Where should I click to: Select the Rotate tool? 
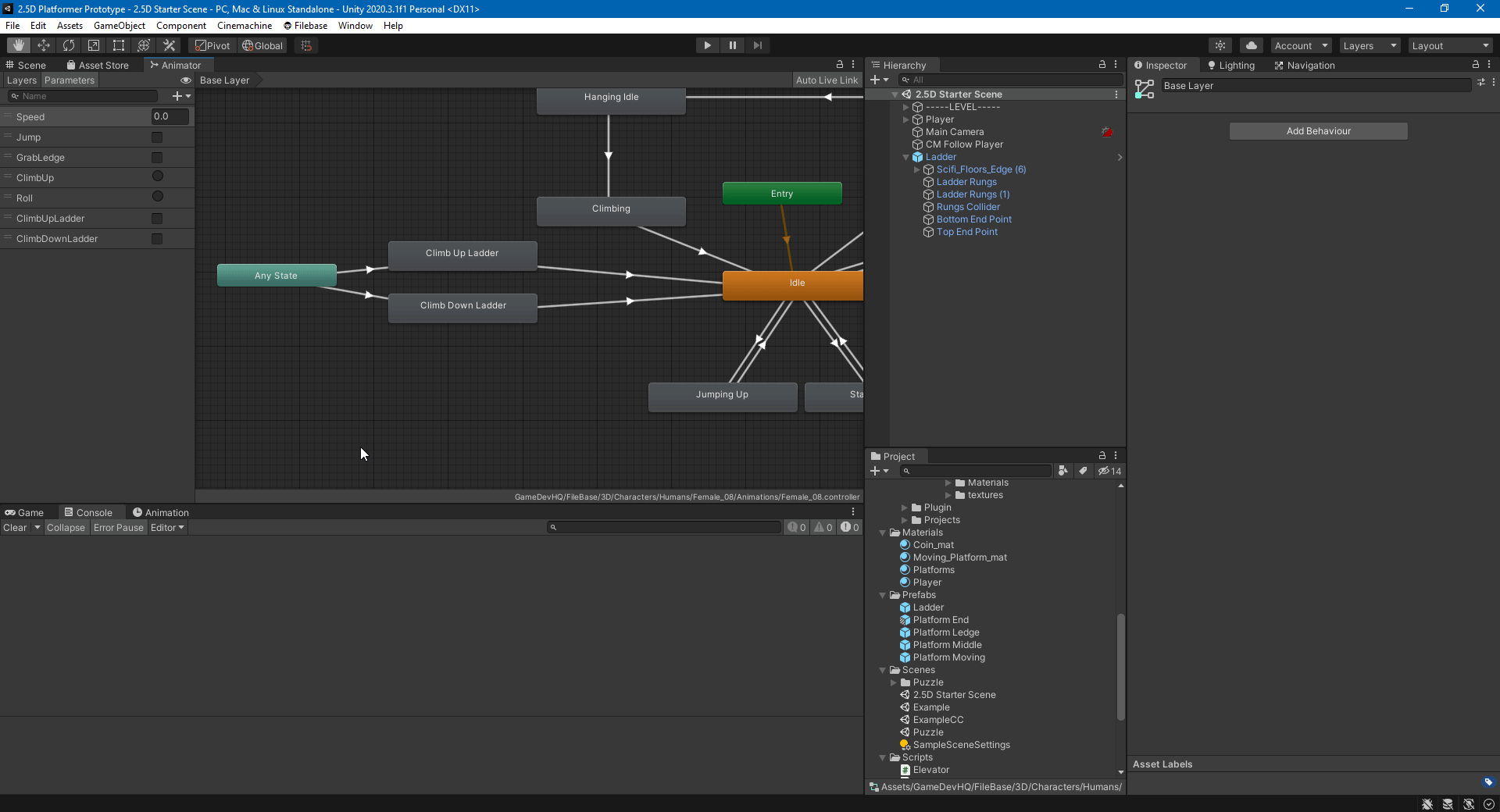pyautogui.click(x=69, y=45)
